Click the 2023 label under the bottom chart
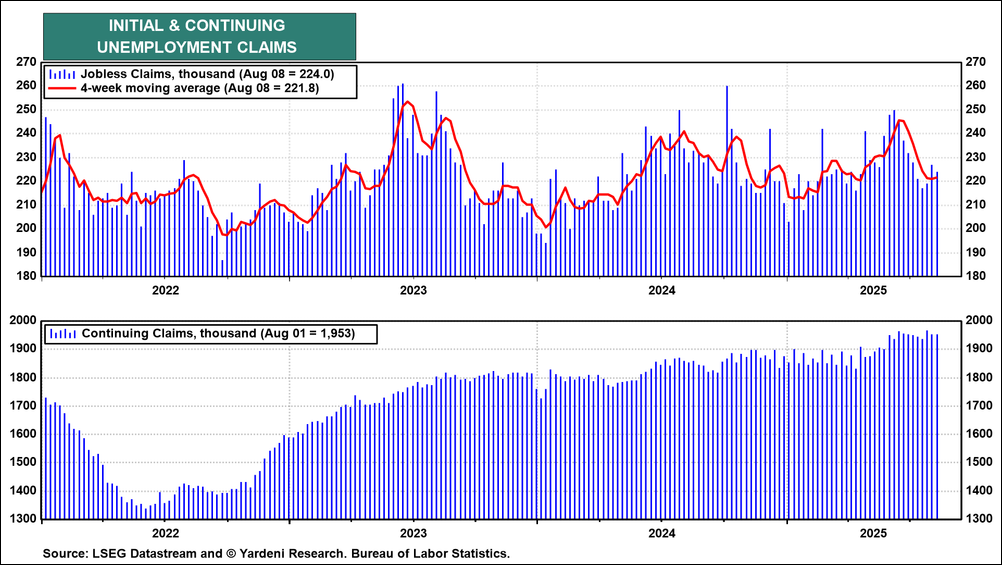This screenshot has width=1002, height=565. [413, 534]
